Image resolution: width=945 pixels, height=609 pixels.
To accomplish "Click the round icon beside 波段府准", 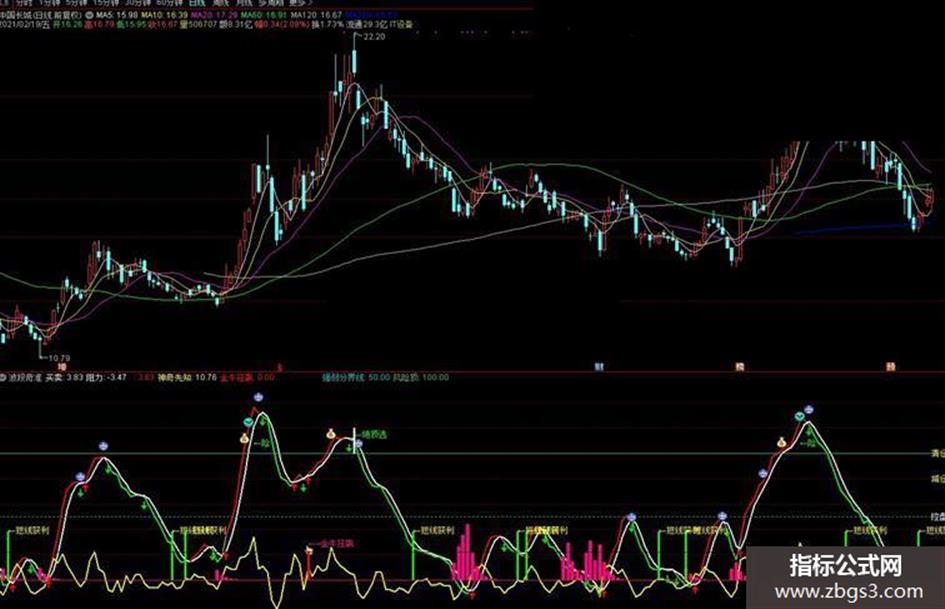I will point(3,377).
